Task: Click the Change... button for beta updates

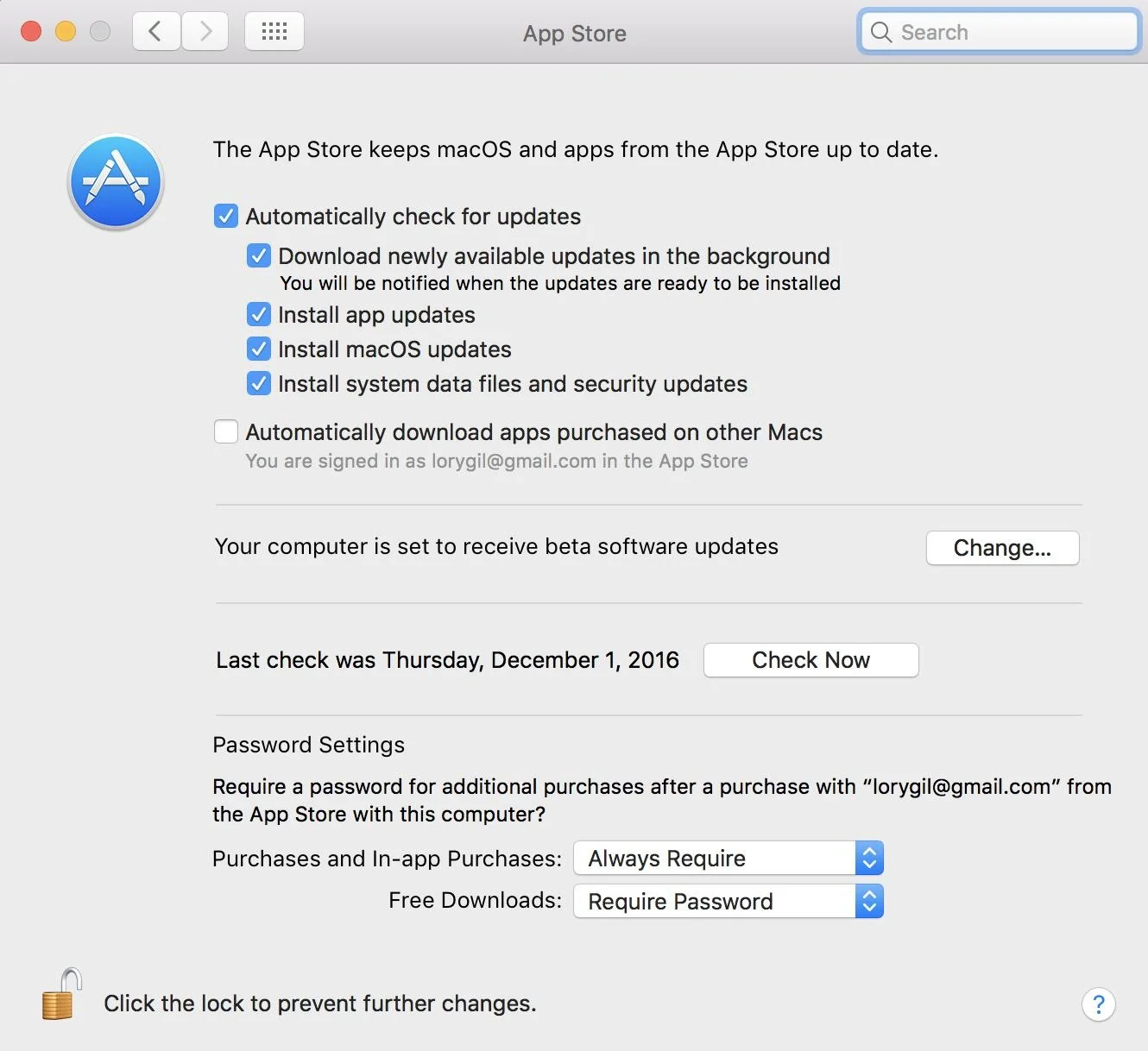Action: coord(1002,548)
